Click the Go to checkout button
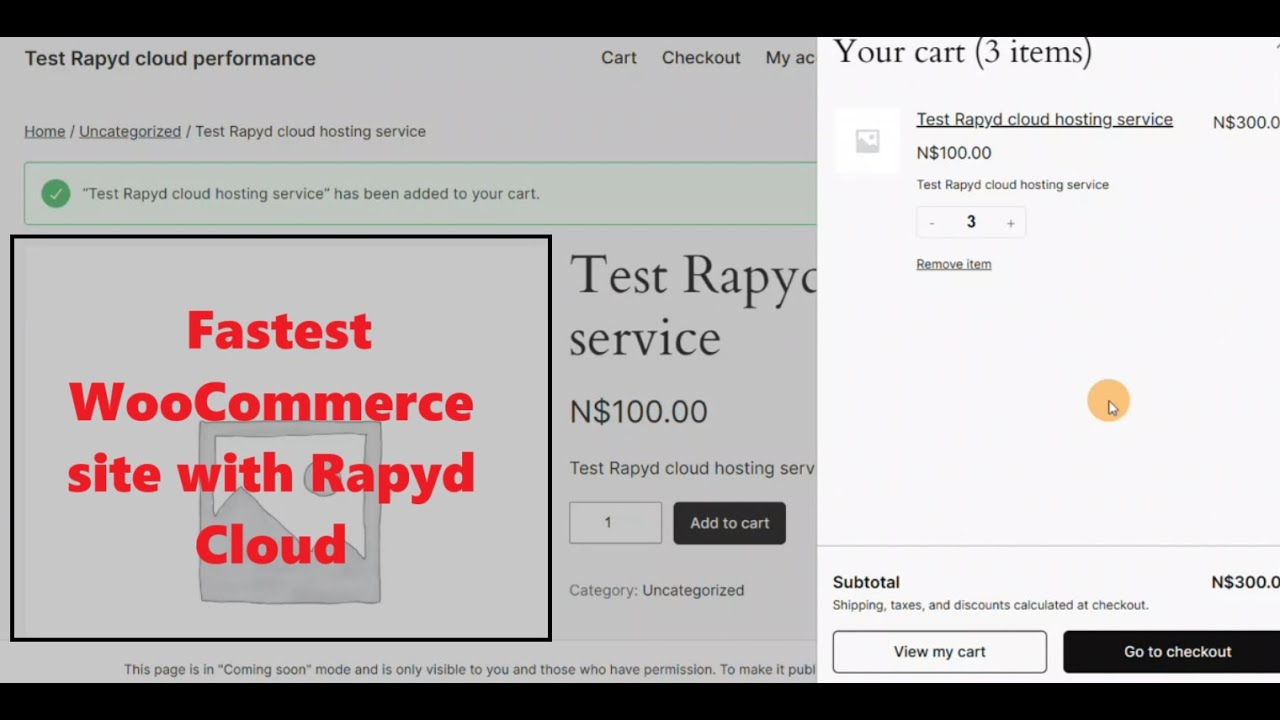Screen dimensions: 1280x720 [1172, 652]
